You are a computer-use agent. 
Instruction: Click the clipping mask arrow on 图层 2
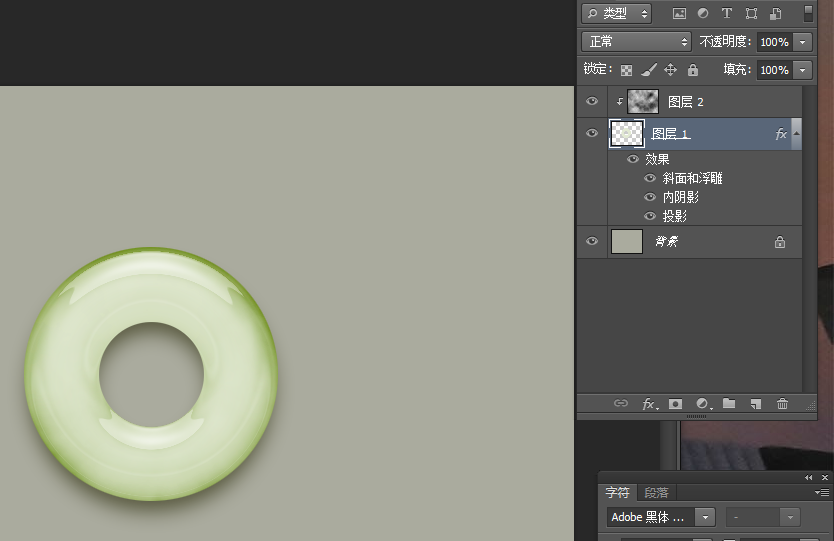(x=620, y=101)
